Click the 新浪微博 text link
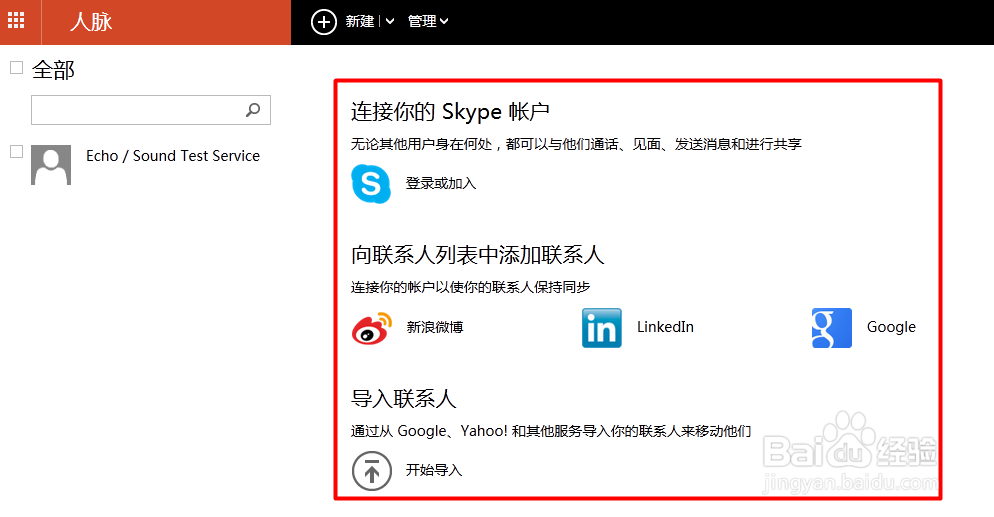994x517 pixels. tap(435, 328)
